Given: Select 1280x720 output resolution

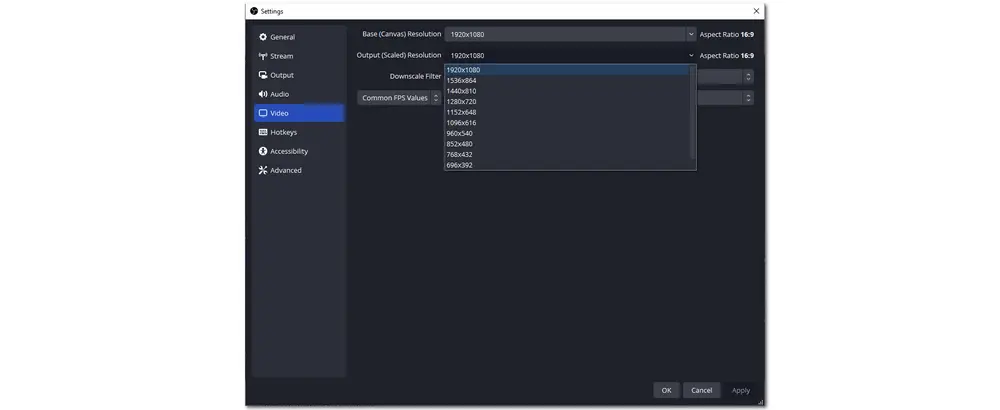Looking at the screenshot, I should pyautogui.click(x=567, y=101).
